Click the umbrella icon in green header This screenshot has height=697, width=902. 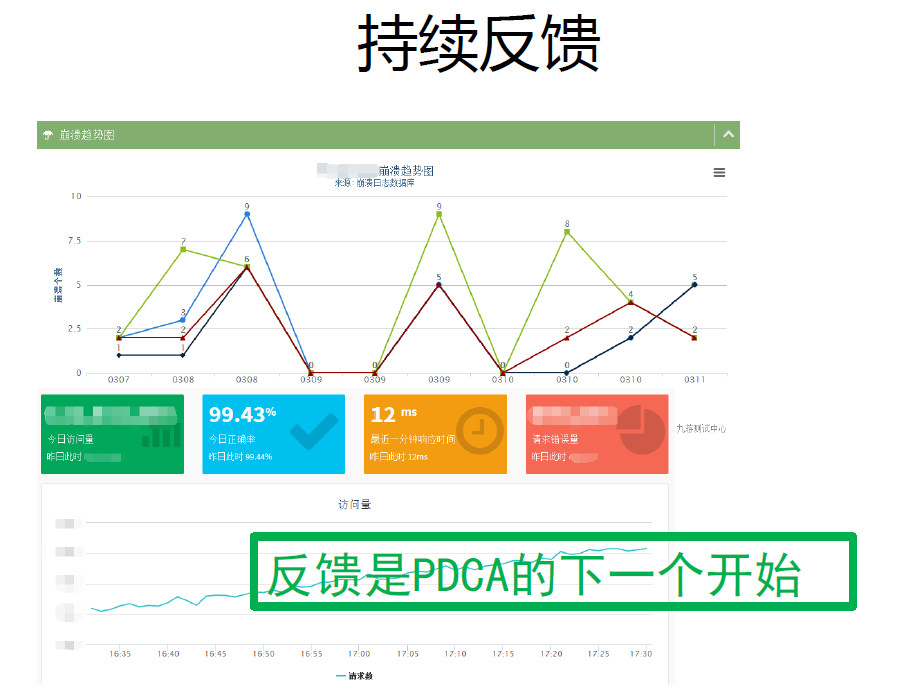[48, 135]
